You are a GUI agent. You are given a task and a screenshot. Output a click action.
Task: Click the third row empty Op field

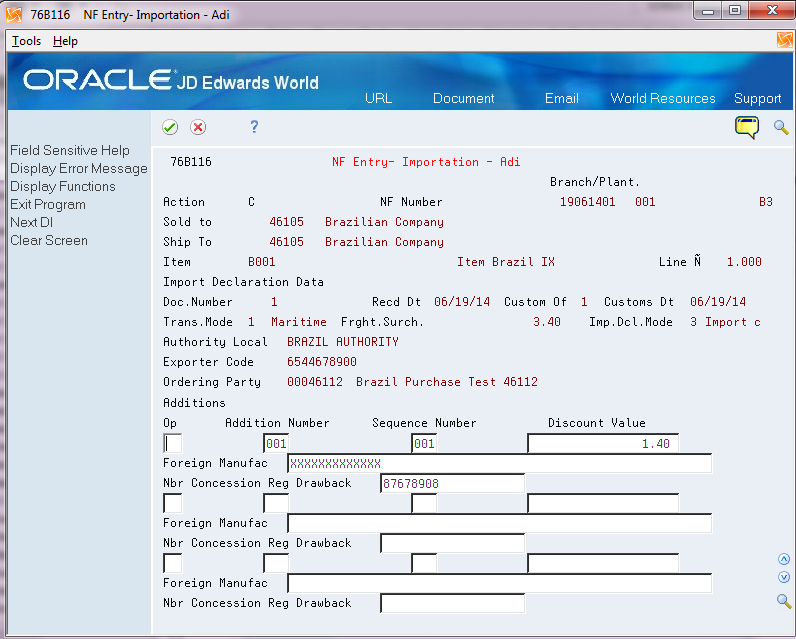click(173, 563)
